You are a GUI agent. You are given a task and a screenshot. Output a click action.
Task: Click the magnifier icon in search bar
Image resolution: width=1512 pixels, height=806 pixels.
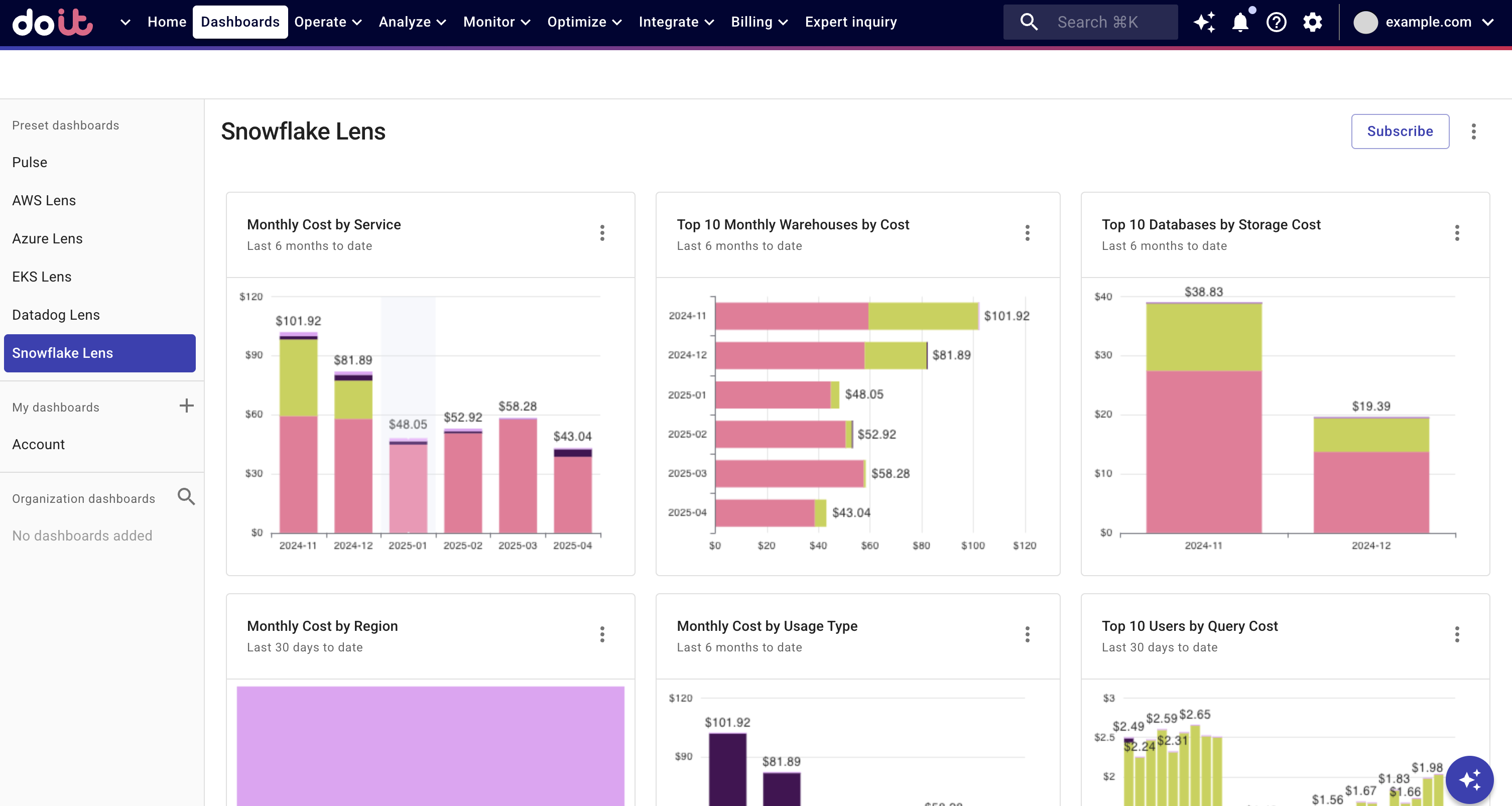(x=1029, y=22)
